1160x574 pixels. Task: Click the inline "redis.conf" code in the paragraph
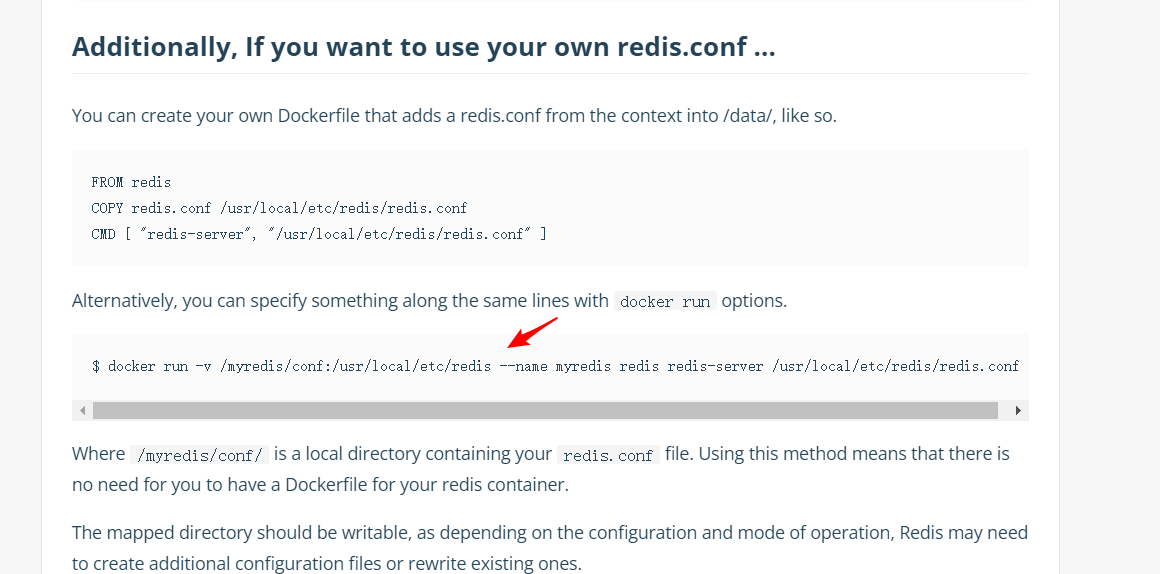click(608, 455)
